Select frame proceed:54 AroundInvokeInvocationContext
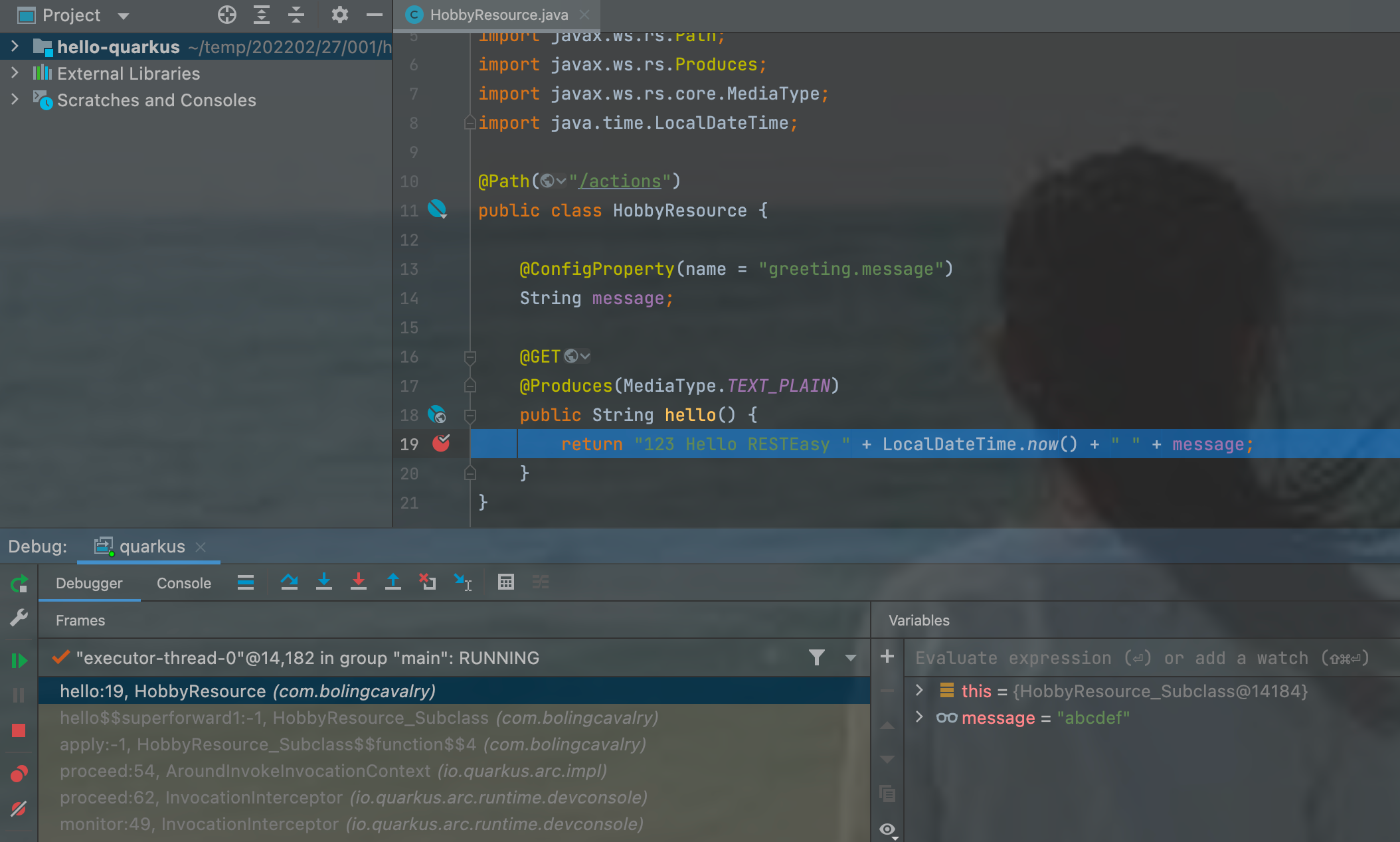 point(332,771)
